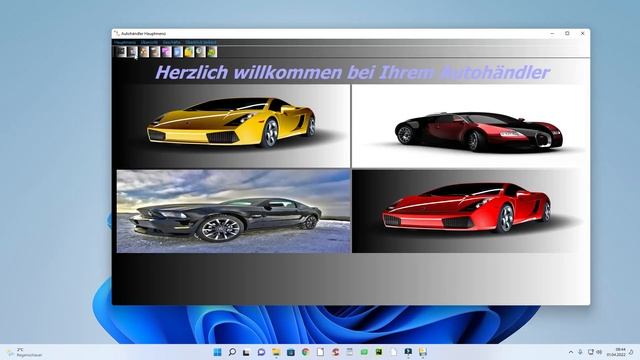Click the pink-magenta toolbar icon
The height and width of the screenshot is (360, 640).
coord(167,52)
